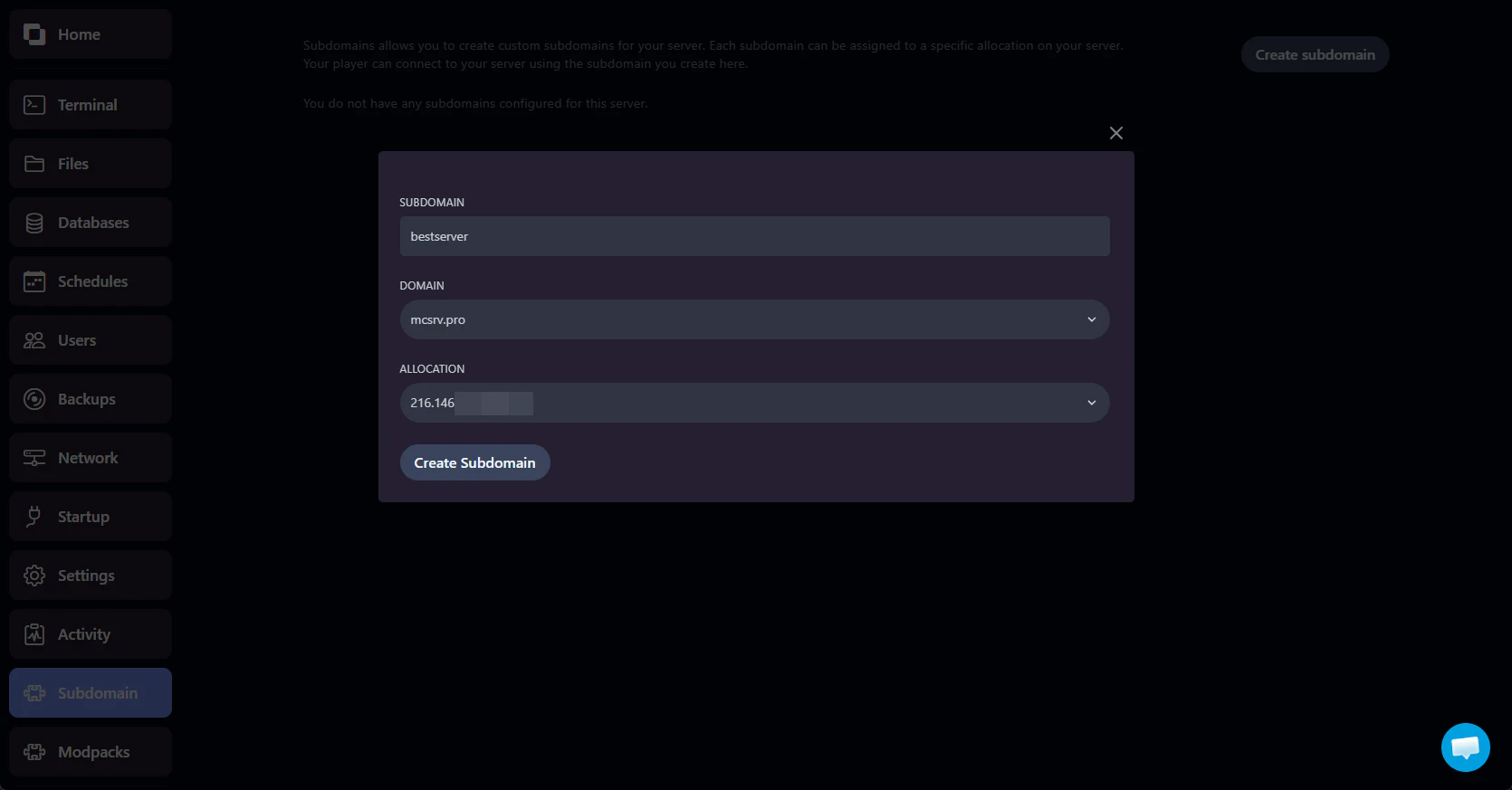Open Files via folder icon
1512x790 pixels.
pos(34,164)
